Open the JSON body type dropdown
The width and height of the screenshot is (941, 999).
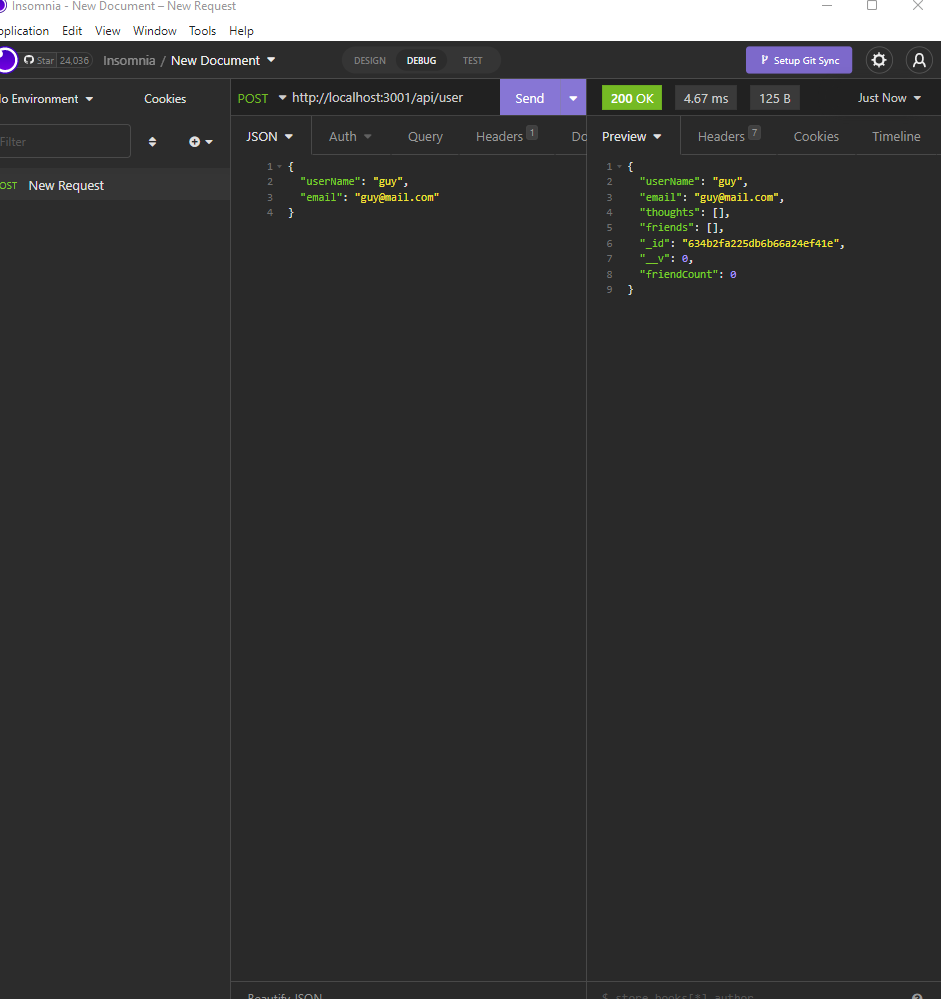[270, 135]
